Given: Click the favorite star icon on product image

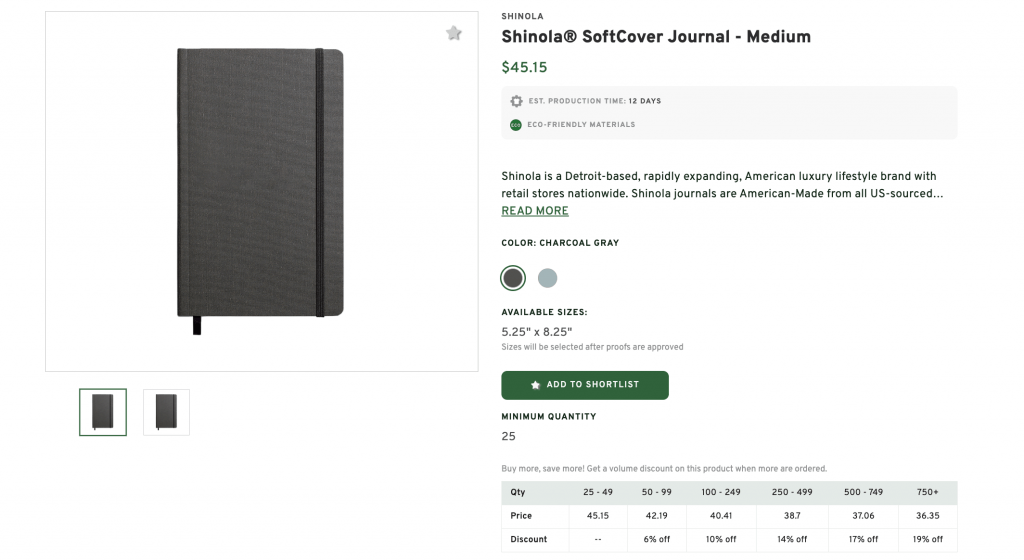Looking at the screenshot, I should tap(454, 33).
